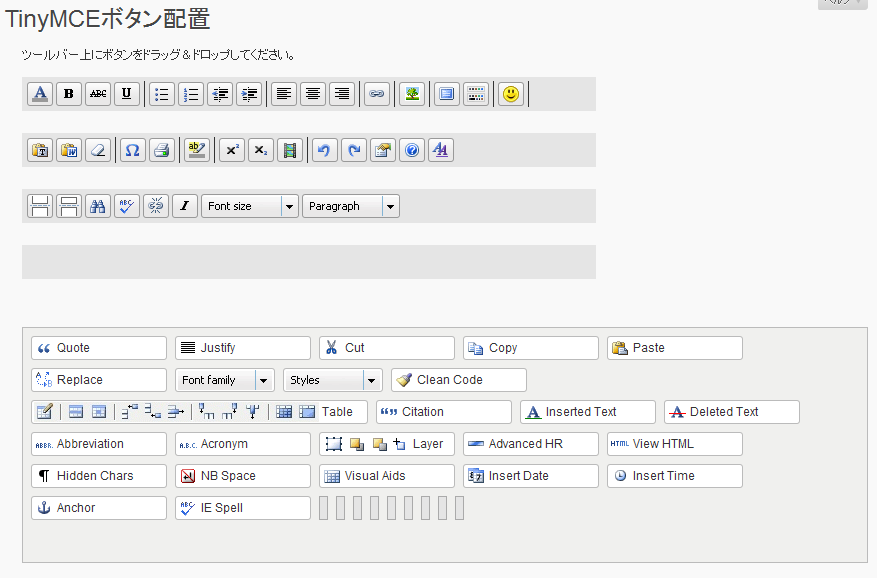Select the Inserted Text button

pyautogui.click(x=588, y=412)
